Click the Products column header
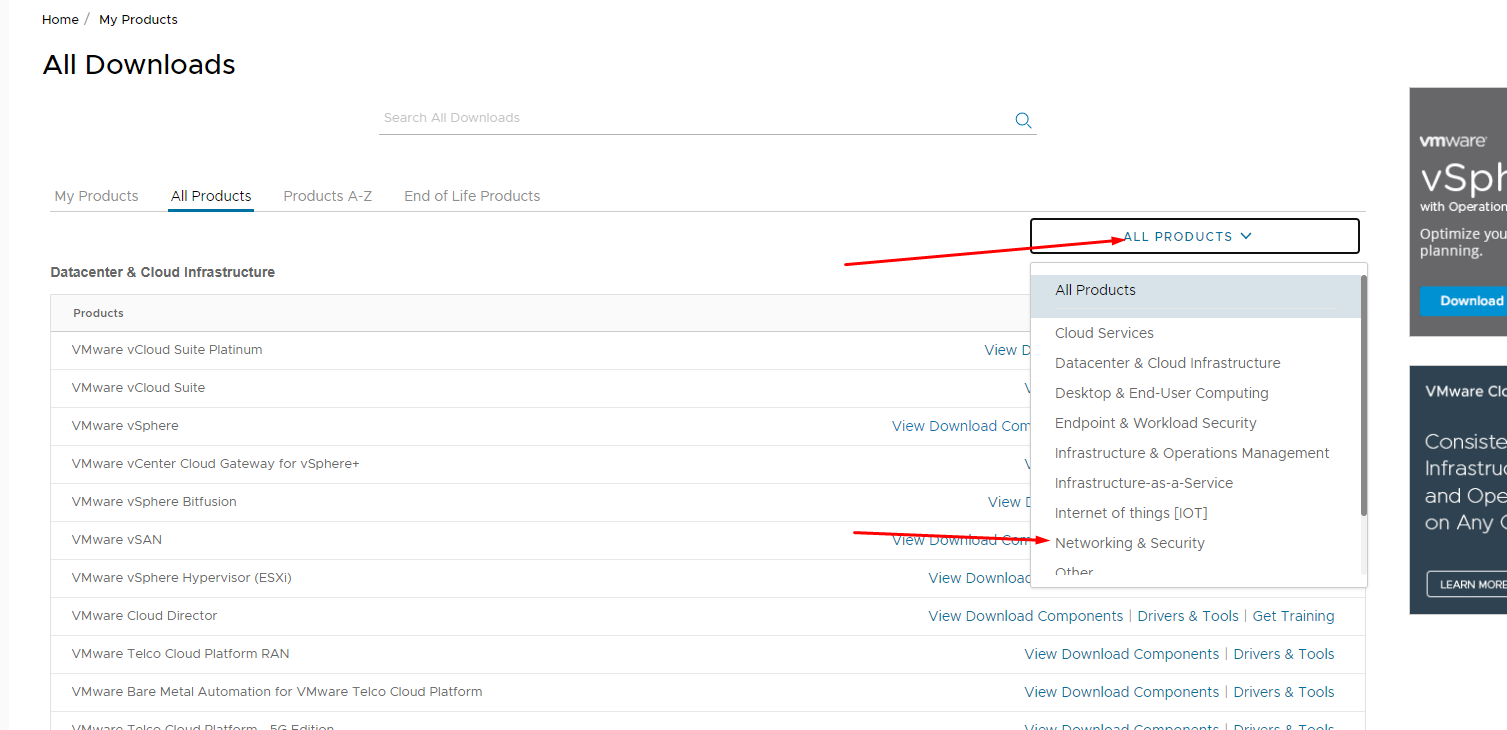The width and height of the screenshot is (1507, 730). [98, 313]
